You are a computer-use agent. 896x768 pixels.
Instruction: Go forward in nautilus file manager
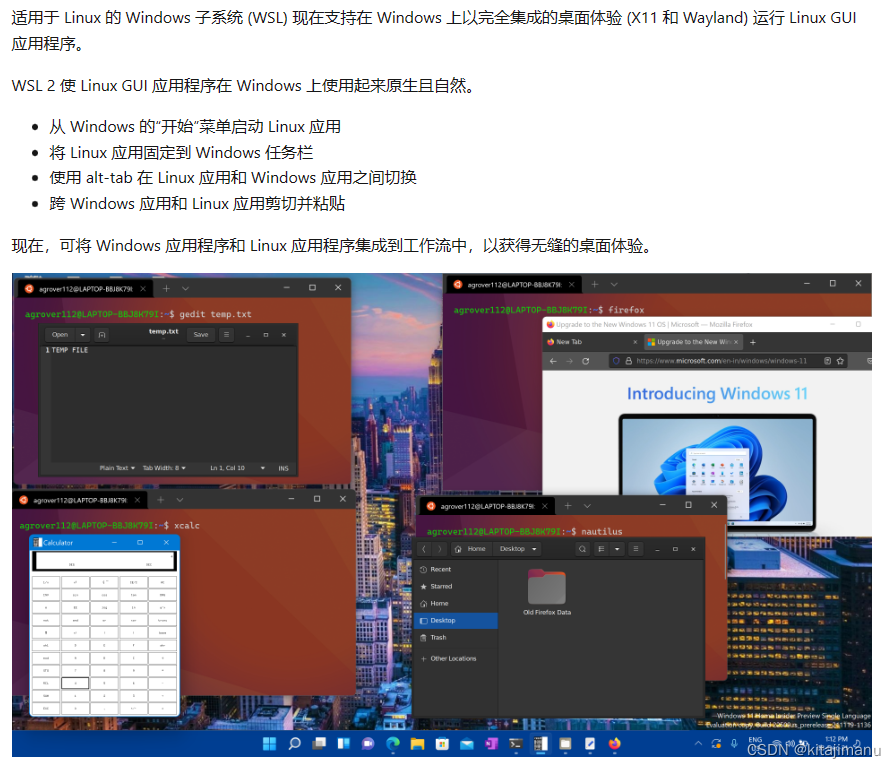(x=439, y=549)
